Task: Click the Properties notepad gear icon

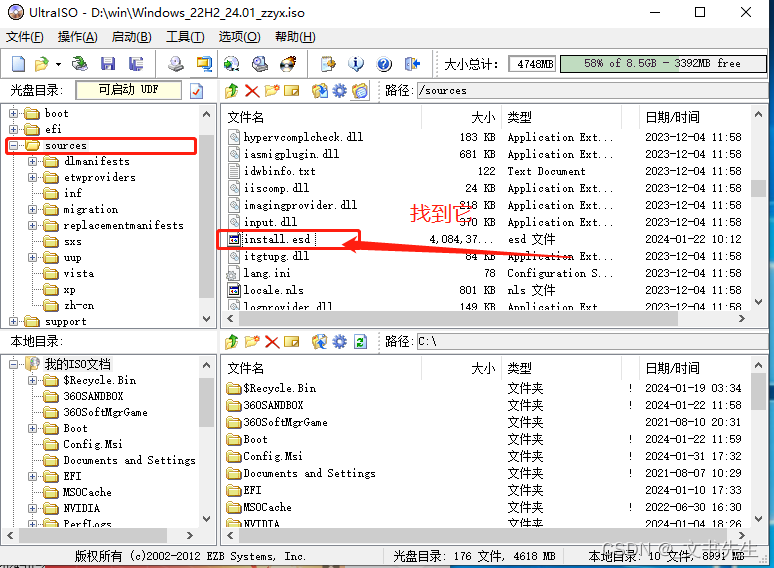Action: point(328,64)
